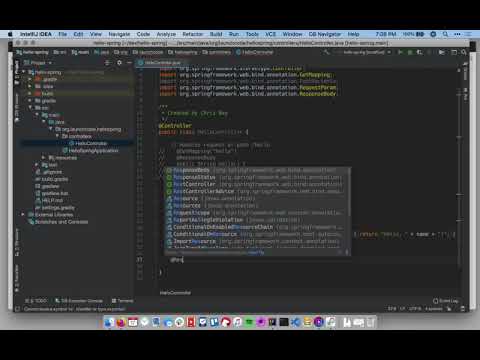Choose ResponseStatus from completion popup

point(257,177)
